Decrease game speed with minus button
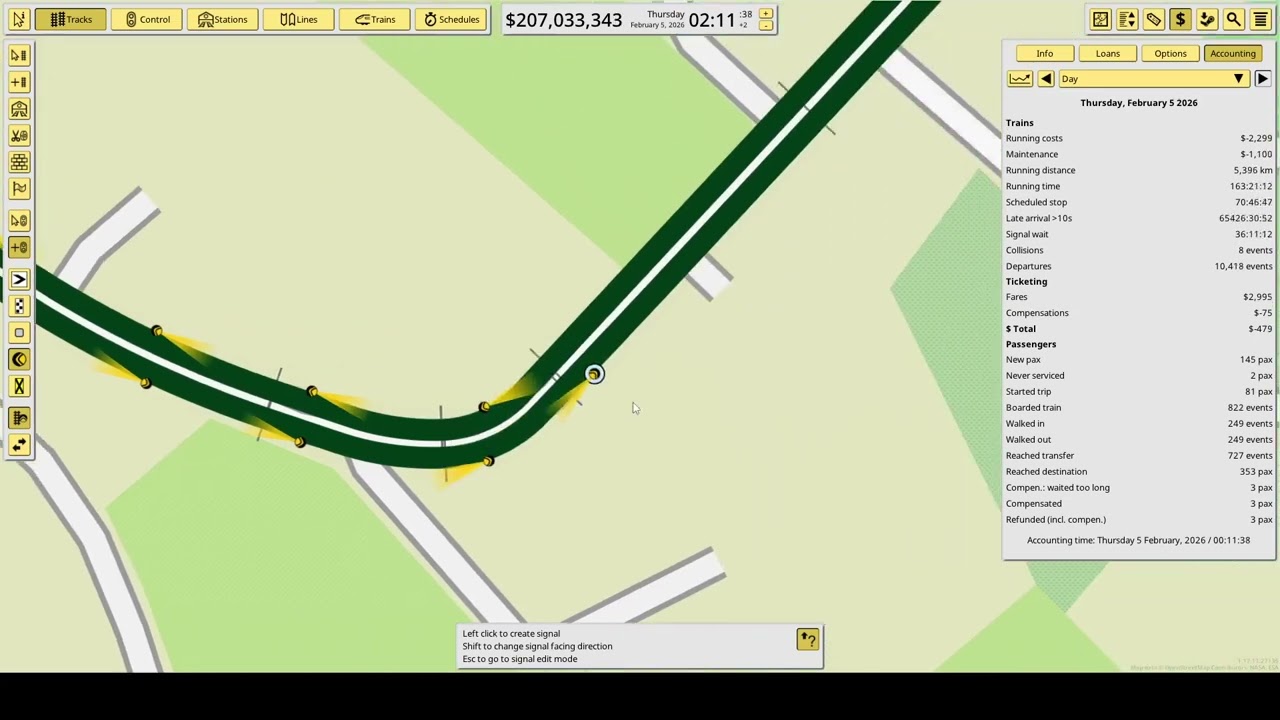The image size is (1280, 720). 765,25
